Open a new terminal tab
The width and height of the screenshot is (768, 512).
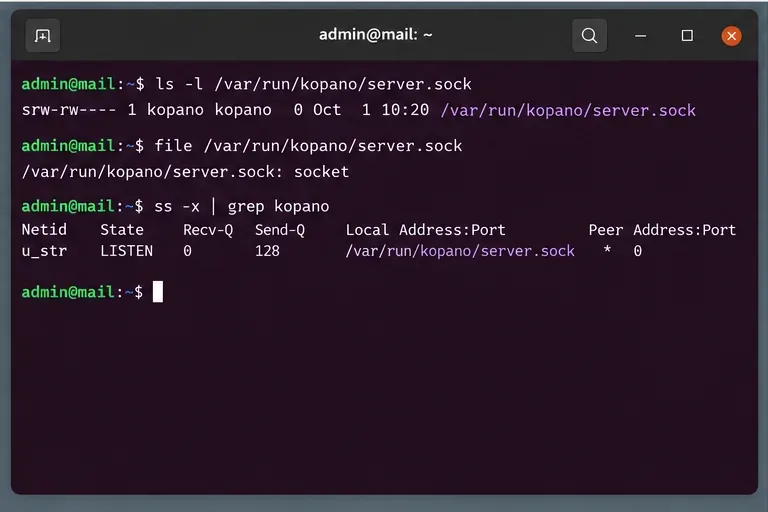[x=43, y=36]
